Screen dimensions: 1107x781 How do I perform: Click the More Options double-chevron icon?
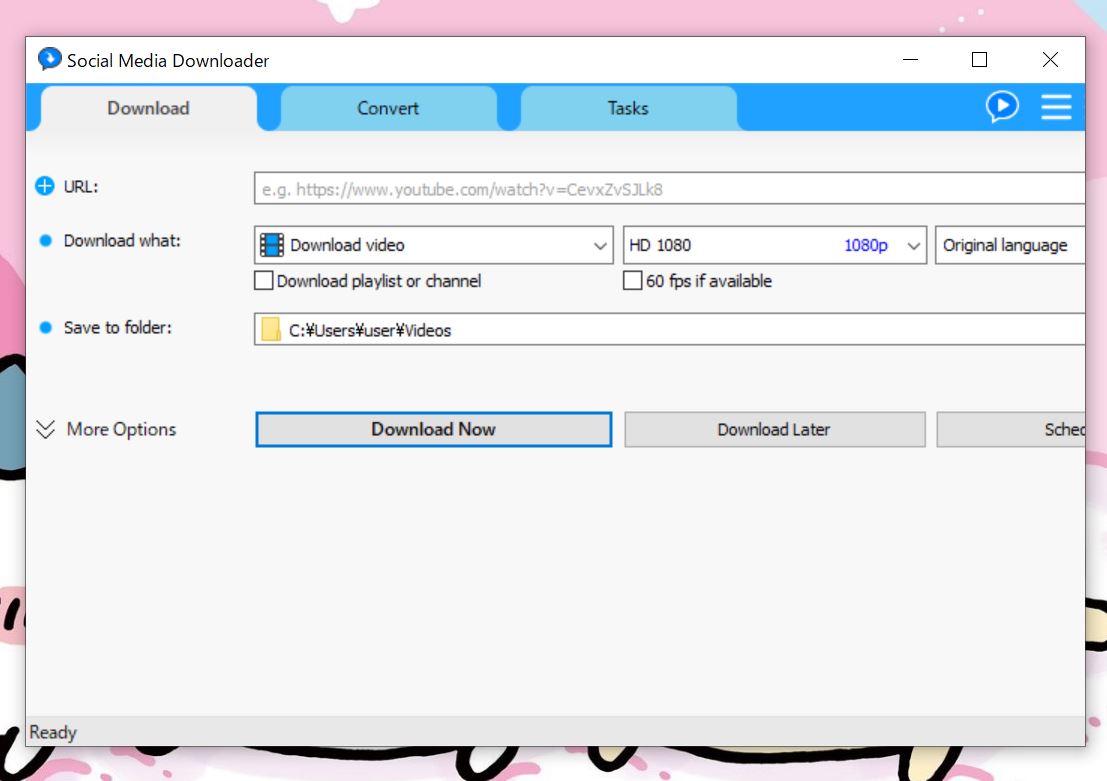pos(45,429)
